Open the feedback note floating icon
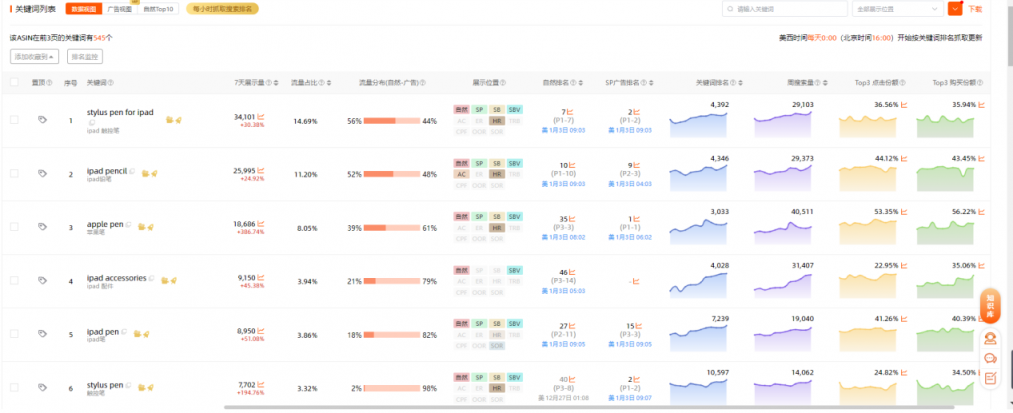 click(990, 379)
